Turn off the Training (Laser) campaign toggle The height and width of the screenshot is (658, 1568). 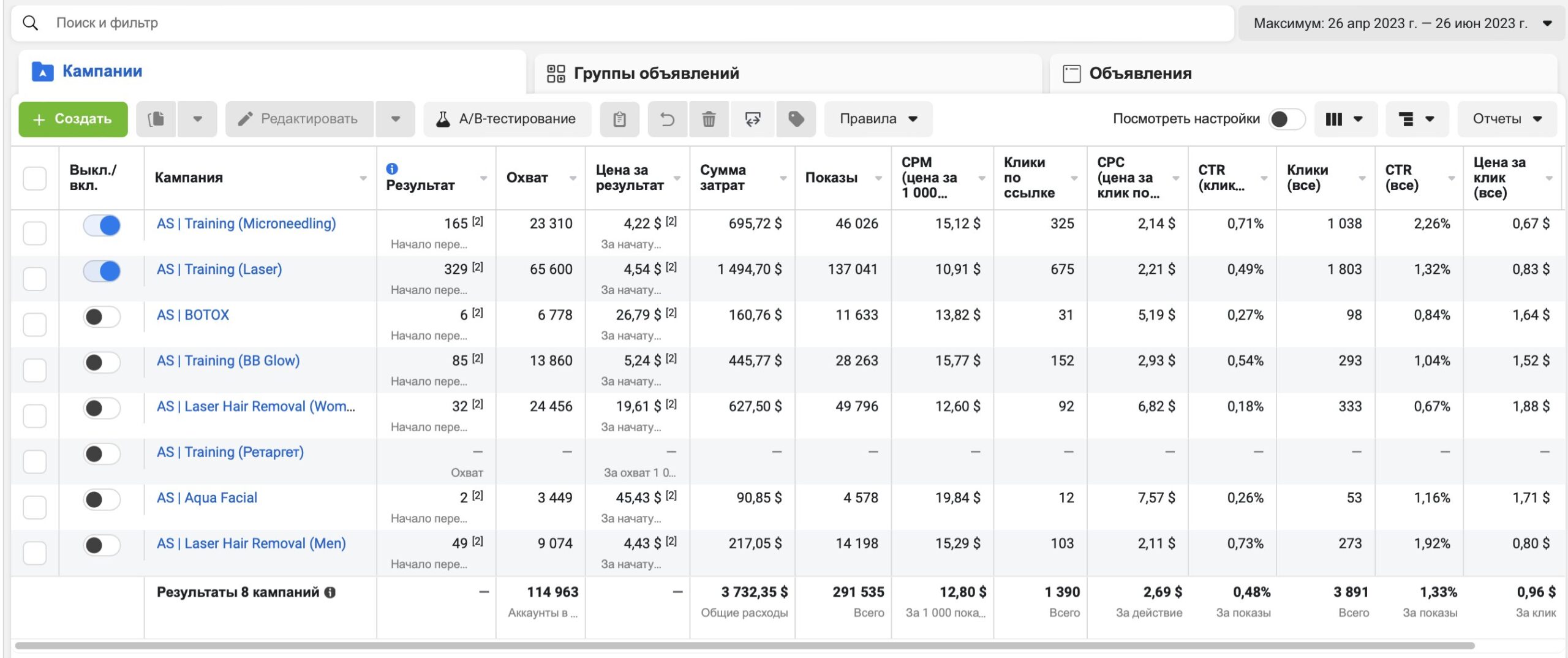click(x=102, y=271)
